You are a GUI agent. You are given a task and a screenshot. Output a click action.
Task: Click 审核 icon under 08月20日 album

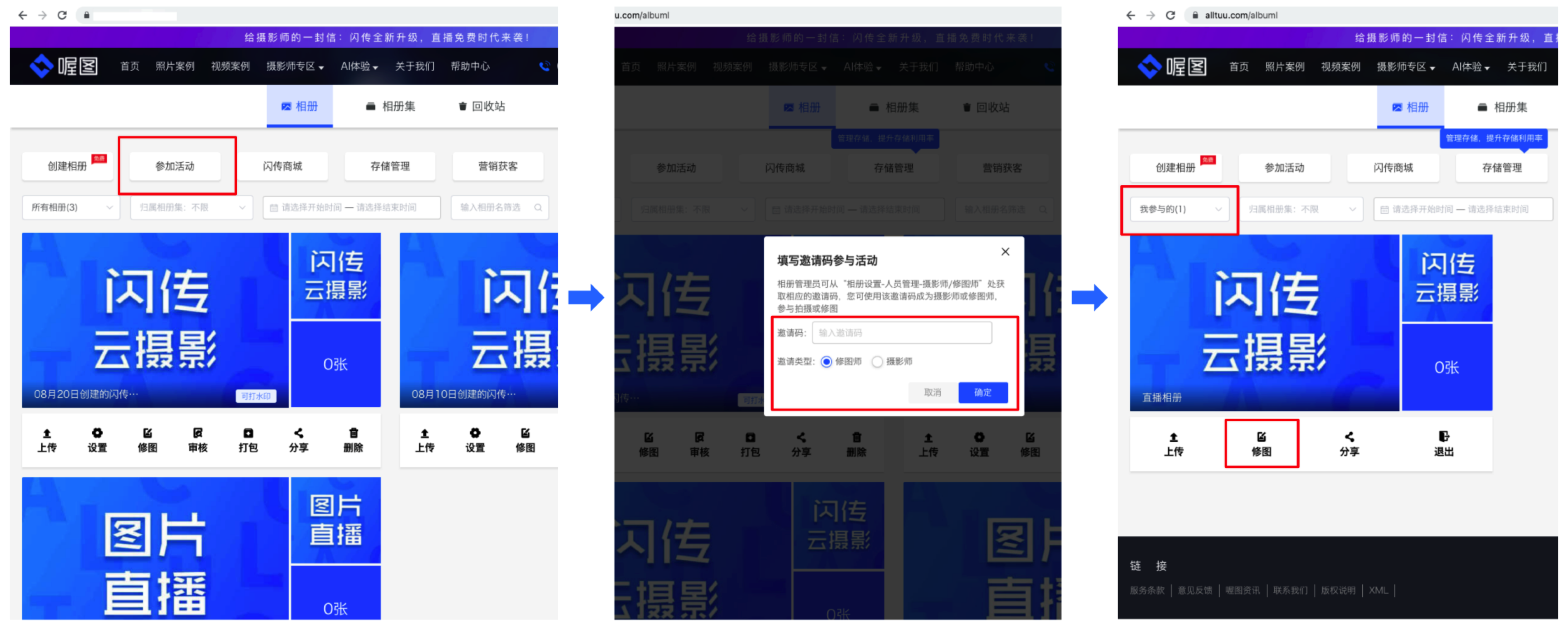pyautogui.click(x=198, y=433)
